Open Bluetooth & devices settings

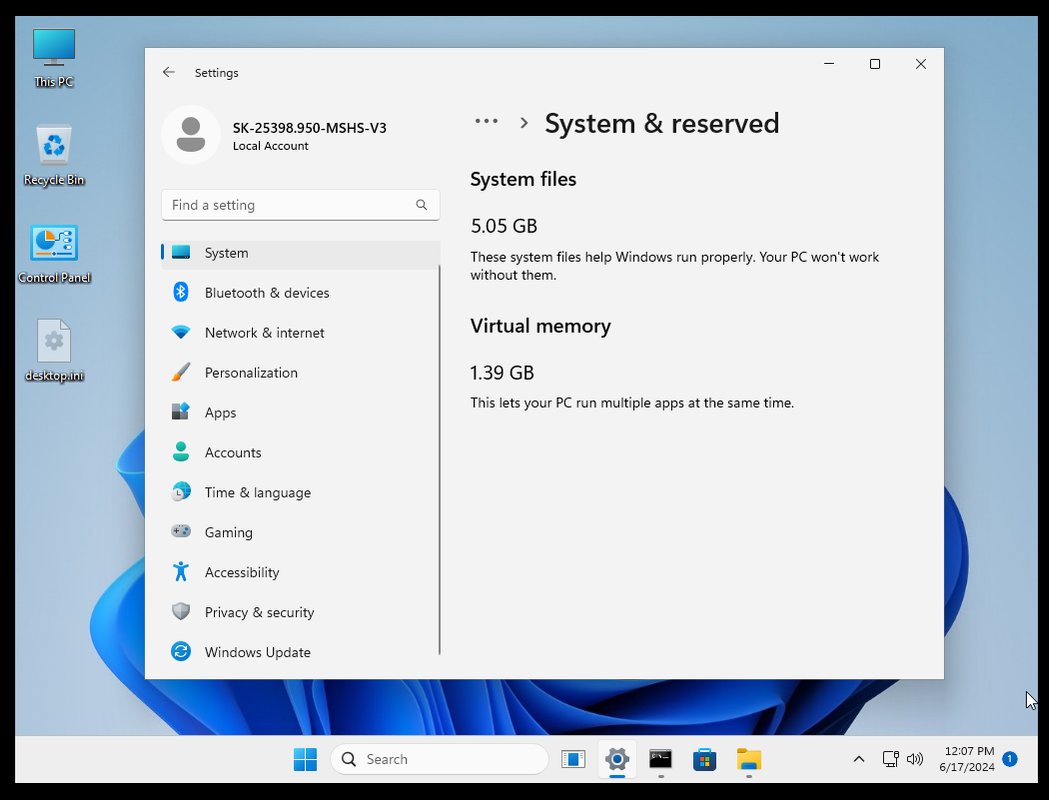coord(300,293)
